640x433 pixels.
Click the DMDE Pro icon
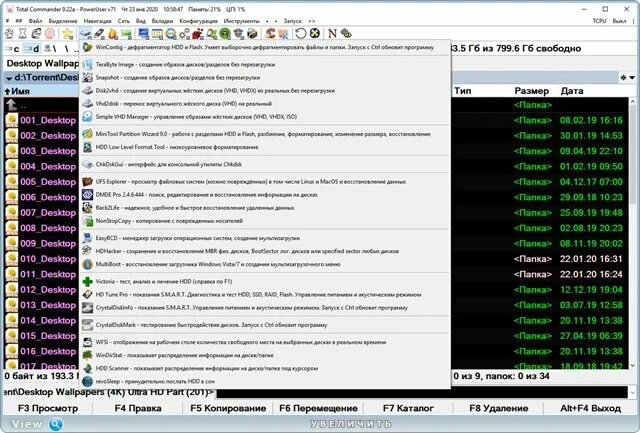pos(87,195)
